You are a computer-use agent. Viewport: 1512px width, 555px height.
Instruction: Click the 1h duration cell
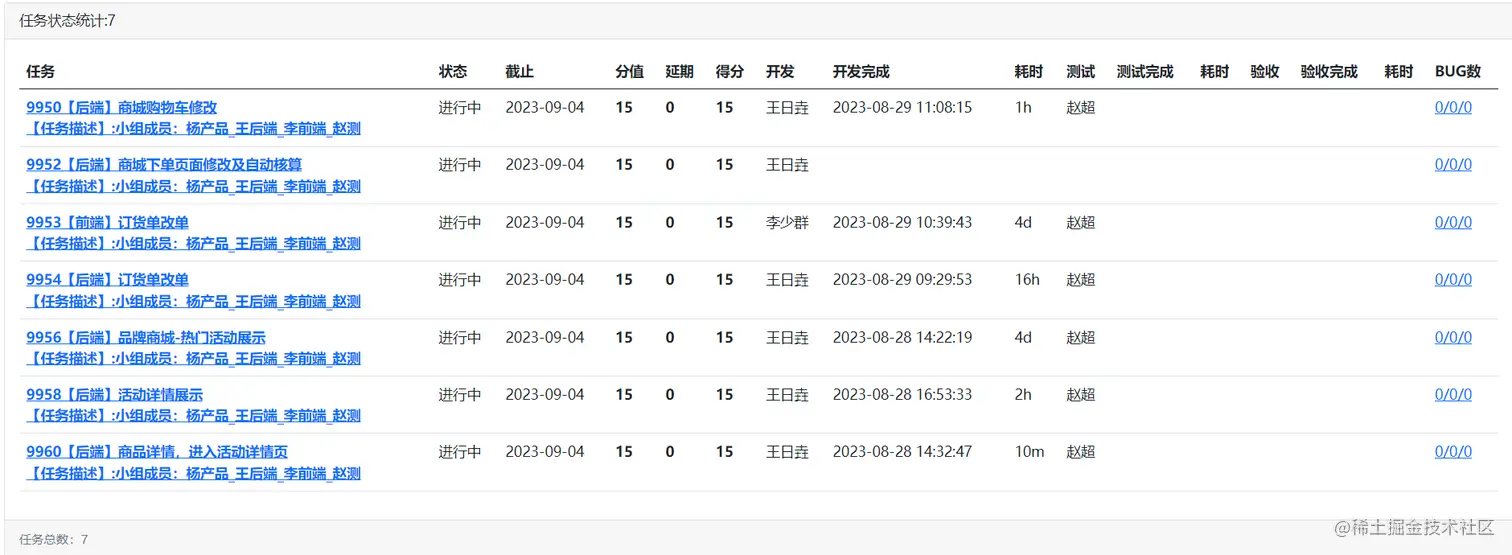click(x=1023, y=107)
